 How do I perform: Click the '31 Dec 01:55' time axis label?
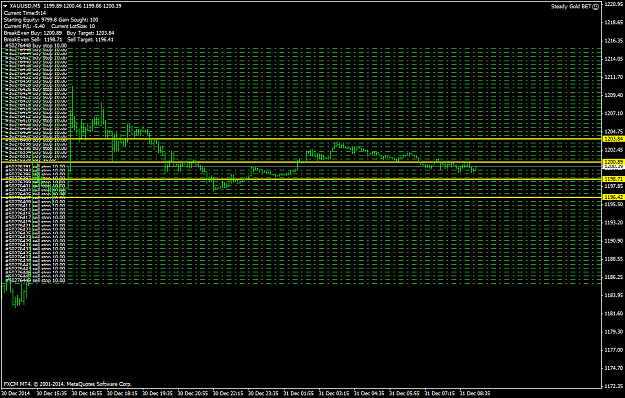pos(299,393)
